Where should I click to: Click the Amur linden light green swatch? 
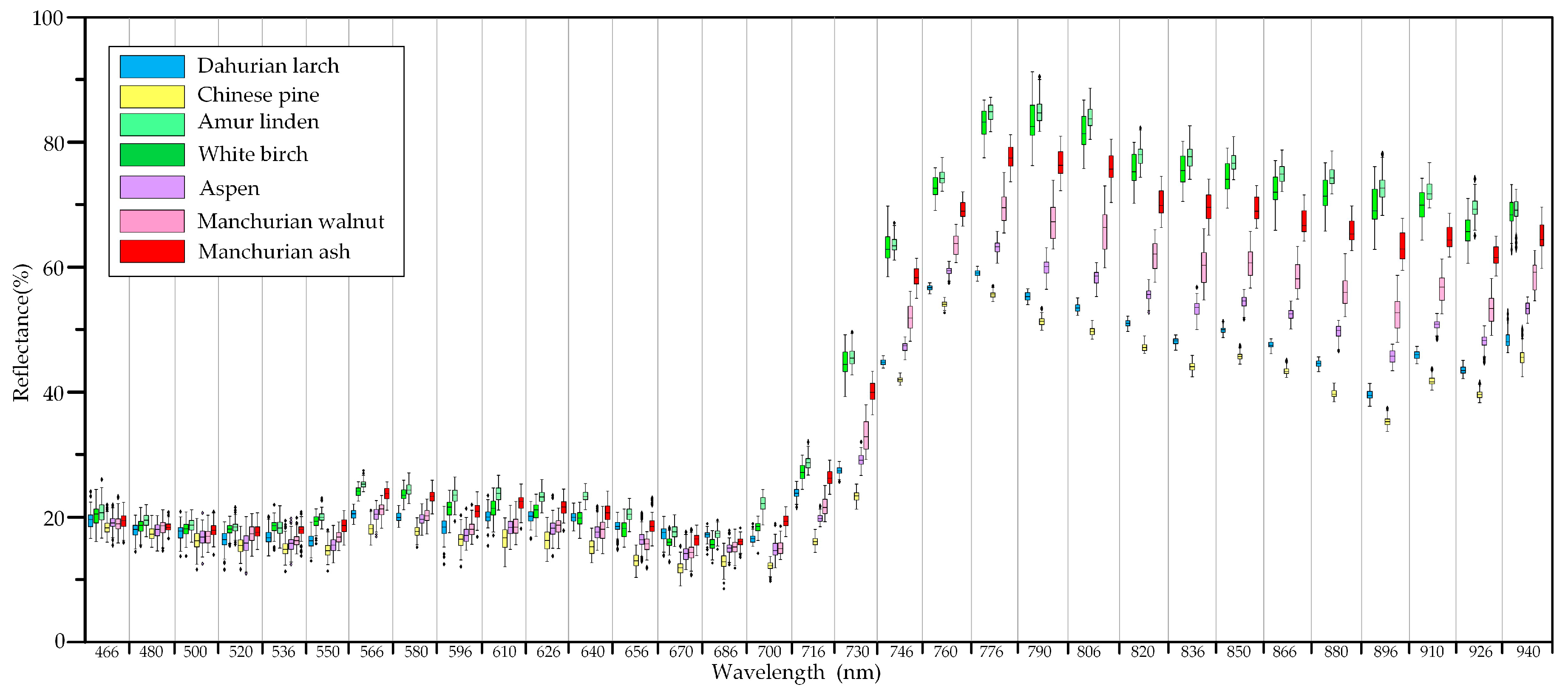[152, 124]
